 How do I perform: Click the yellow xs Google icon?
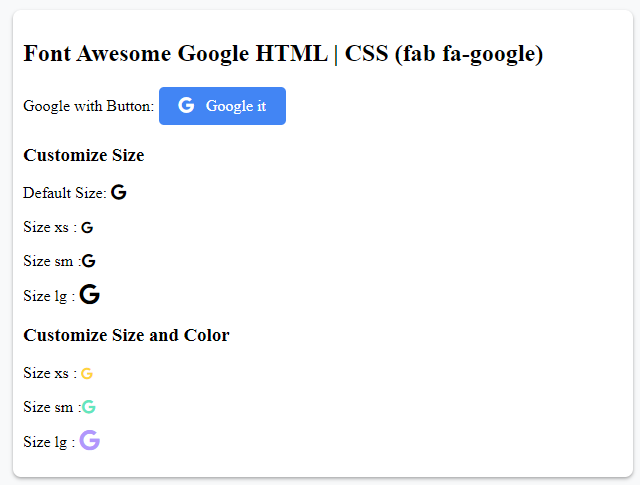[x=87, y=374]
